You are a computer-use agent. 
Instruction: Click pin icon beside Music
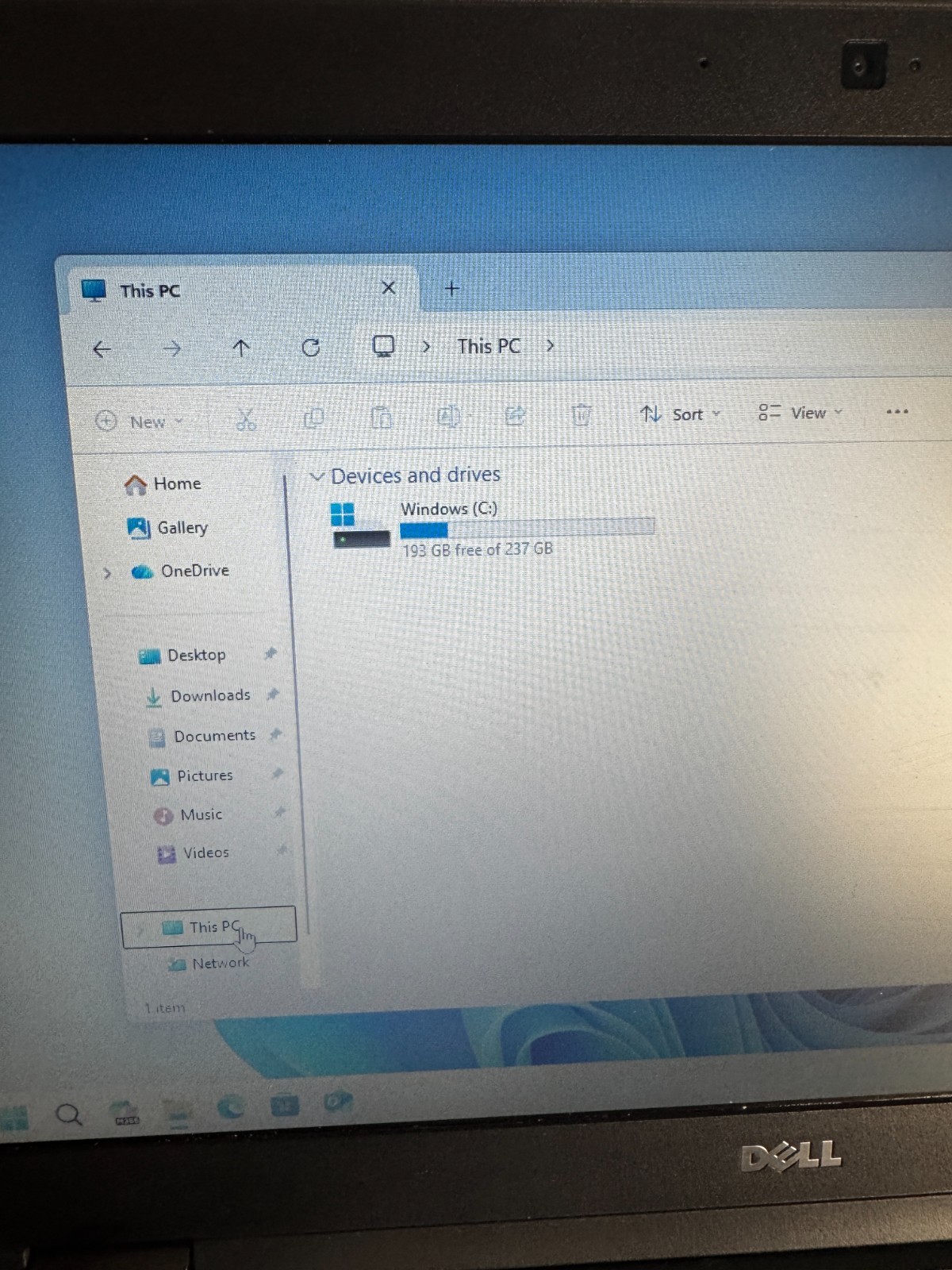point(279,812)
